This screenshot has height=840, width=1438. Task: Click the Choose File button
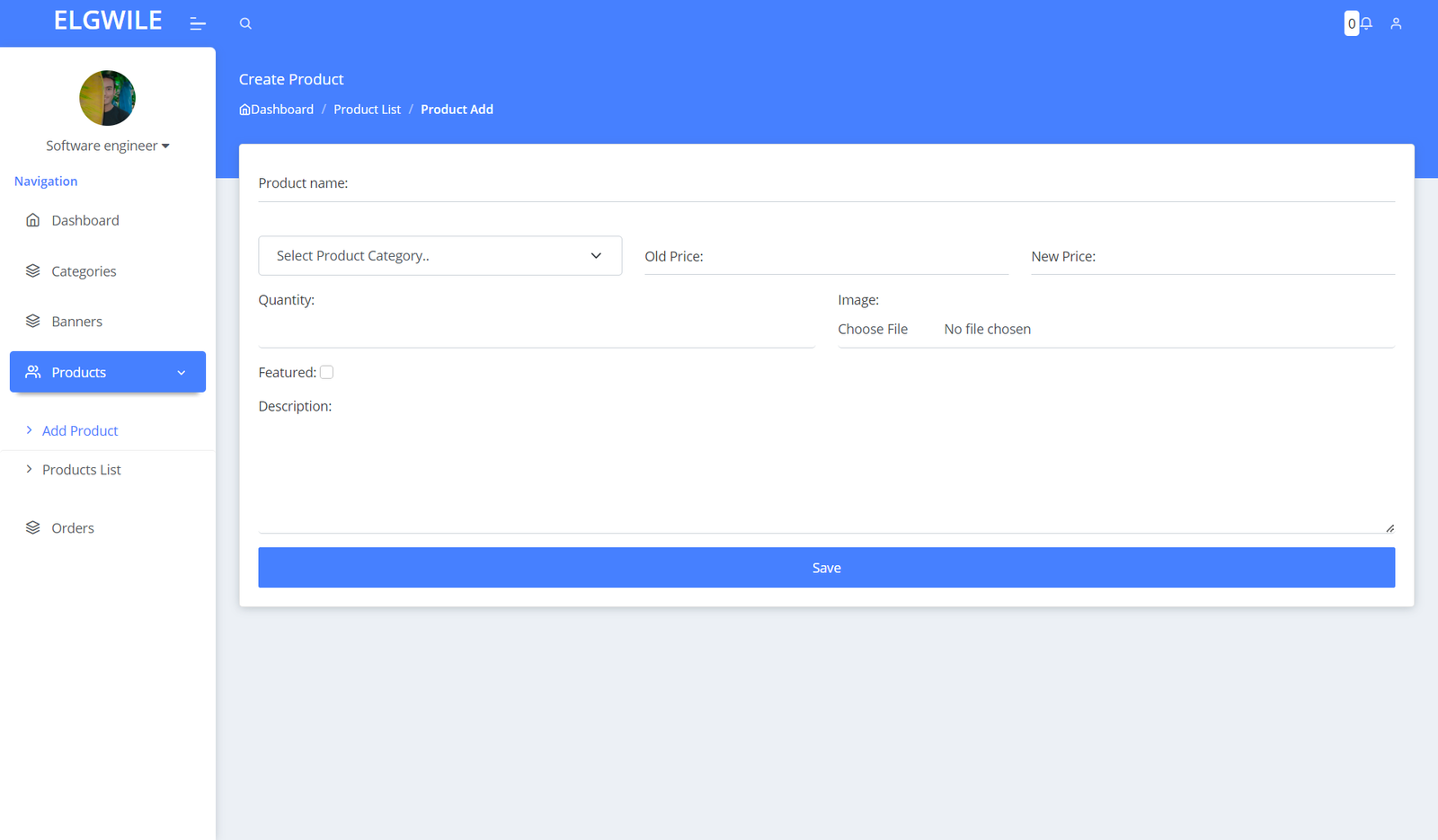pyautogui.click(x=873, y=330)
